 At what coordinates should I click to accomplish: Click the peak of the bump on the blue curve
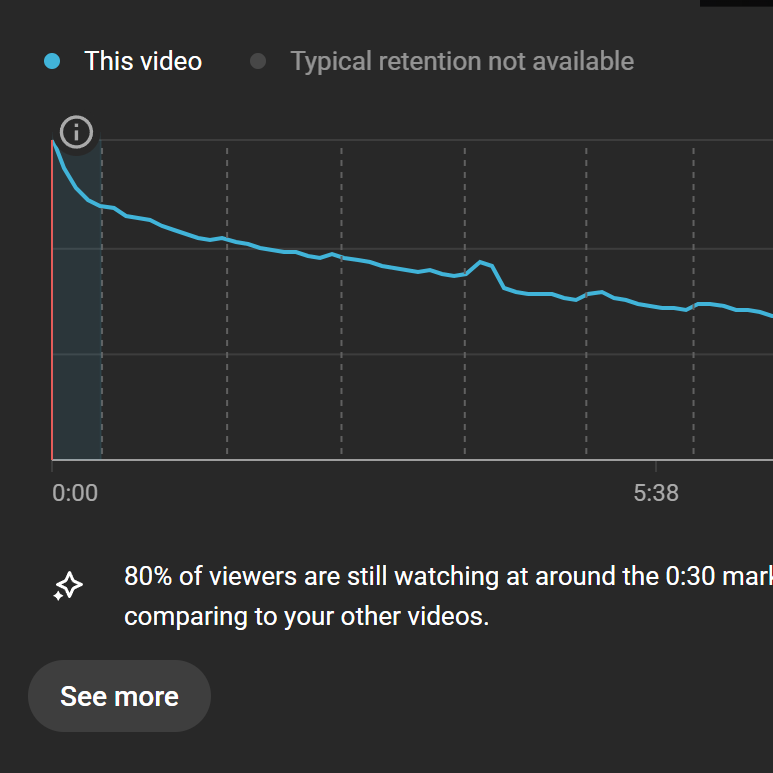[480, 262]
